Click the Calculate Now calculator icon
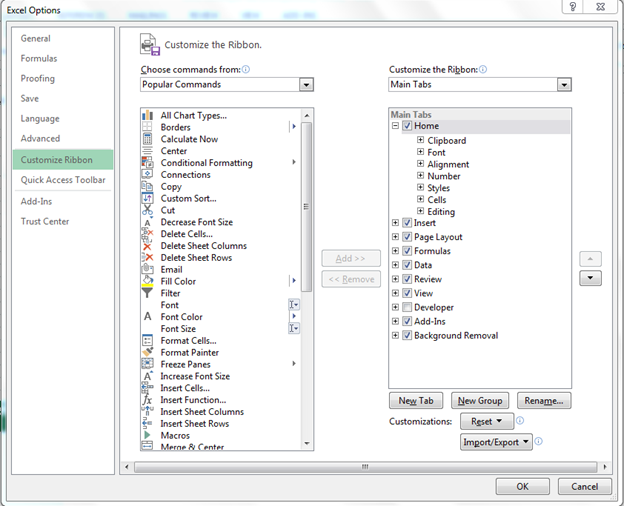Image resolution: width=624 pixels, height=506 pixels. (x=147, y=139)
